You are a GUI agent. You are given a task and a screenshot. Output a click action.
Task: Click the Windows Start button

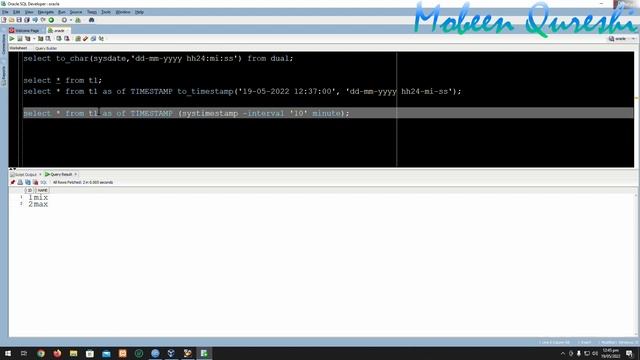point(8,353)
